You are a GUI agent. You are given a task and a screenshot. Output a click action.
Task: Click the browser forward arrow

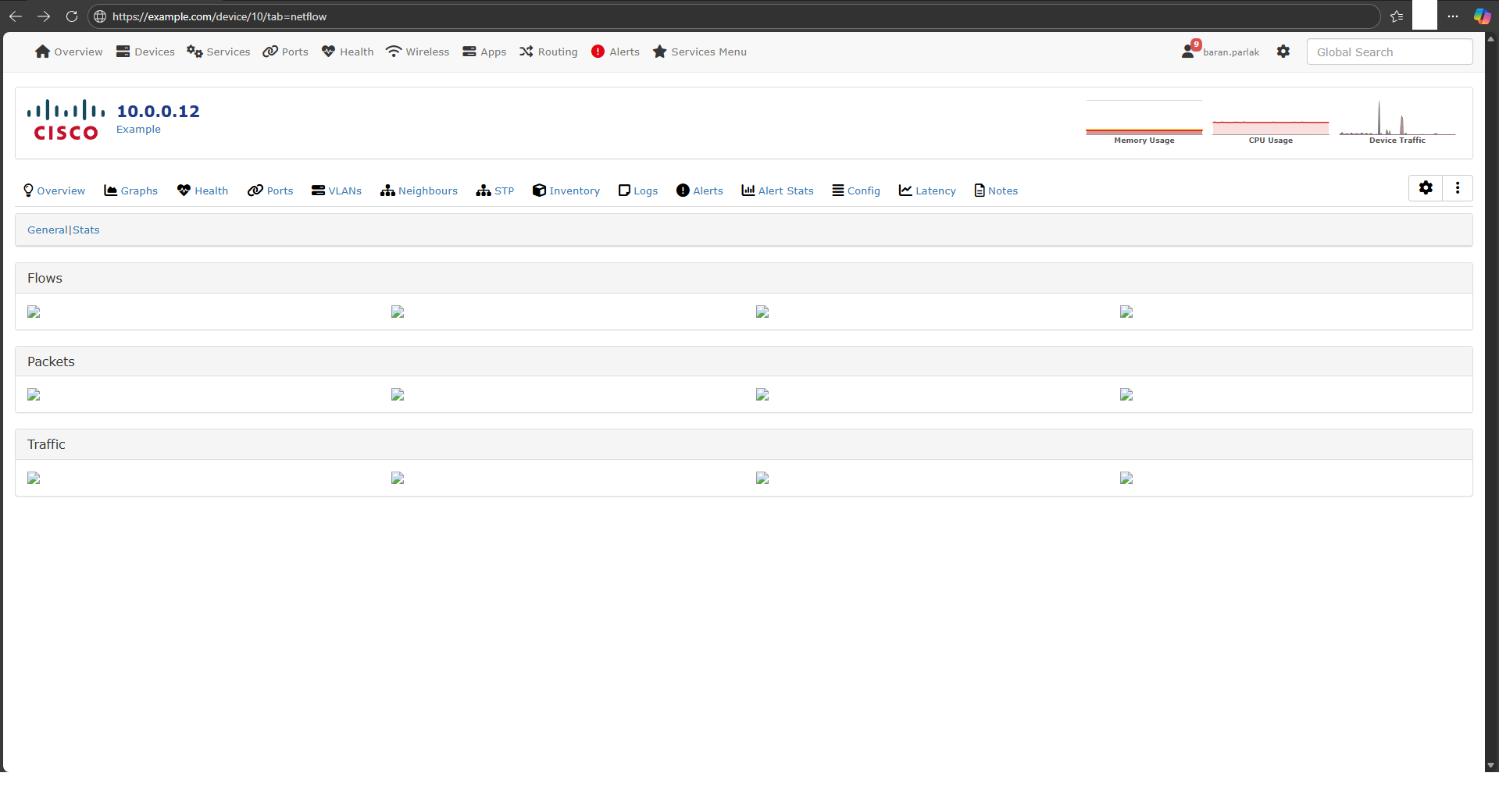[44, 16]
